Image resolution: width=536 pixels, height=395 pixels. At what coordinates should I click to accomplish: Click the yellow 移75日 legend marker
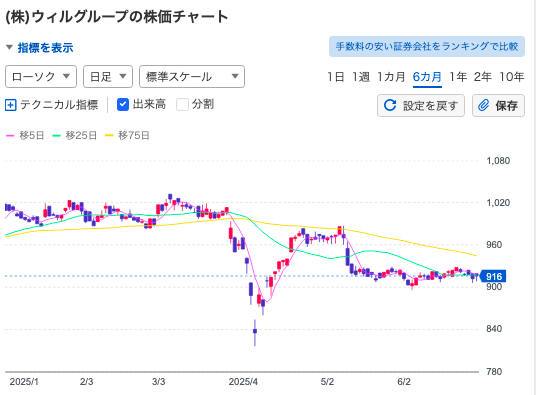point(109,136)
